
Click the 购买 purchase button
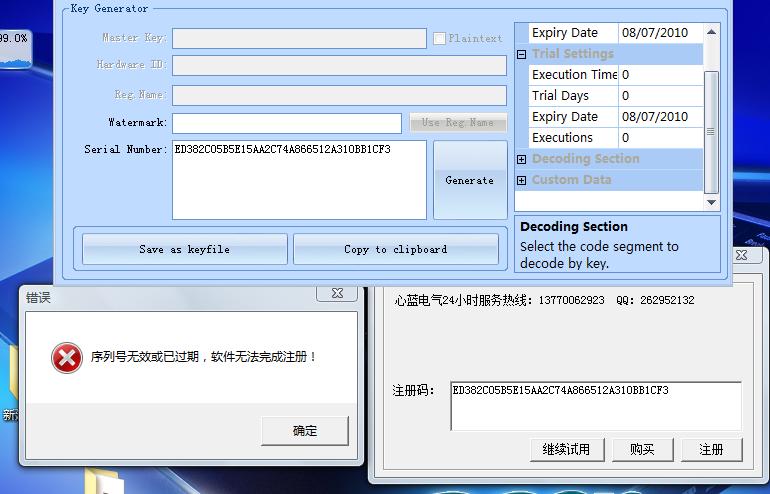(642, 449)
